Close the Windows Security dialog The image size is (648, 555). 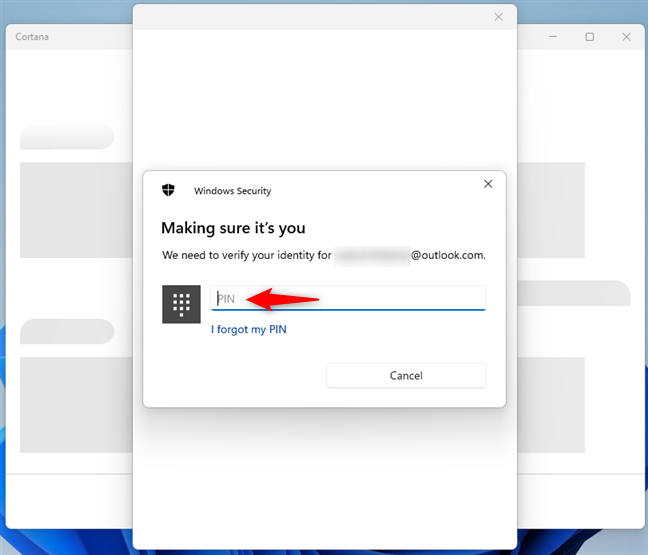(488, 184)
